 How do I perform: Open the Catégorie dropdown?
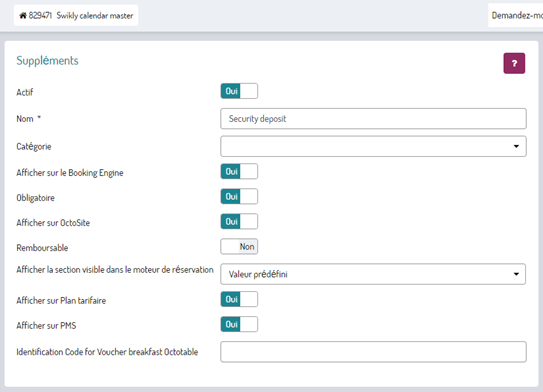click(x=373, y=146)
